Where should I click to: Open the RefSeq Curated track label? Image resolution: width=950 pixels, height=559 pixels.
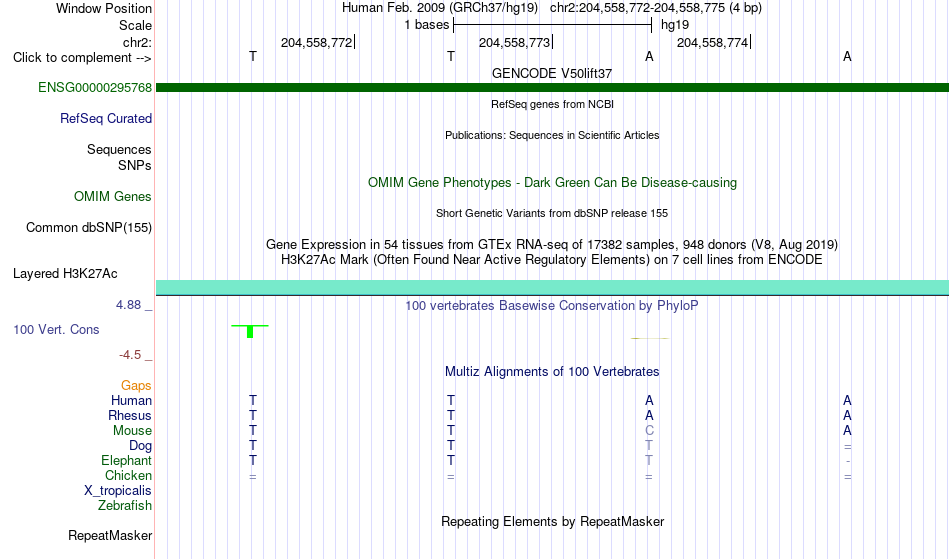tap(106, 119)
